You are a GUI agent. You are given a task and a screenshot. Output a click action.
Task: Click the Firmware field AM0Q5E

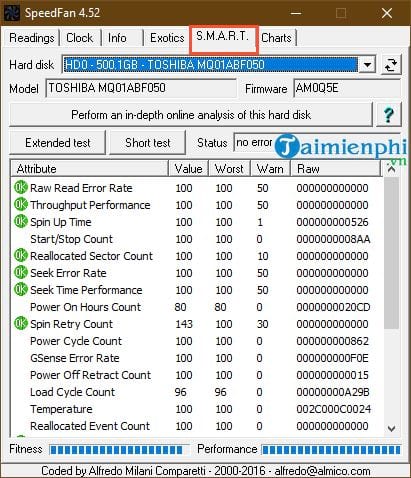pyautogui.click(x=347, y=88)
